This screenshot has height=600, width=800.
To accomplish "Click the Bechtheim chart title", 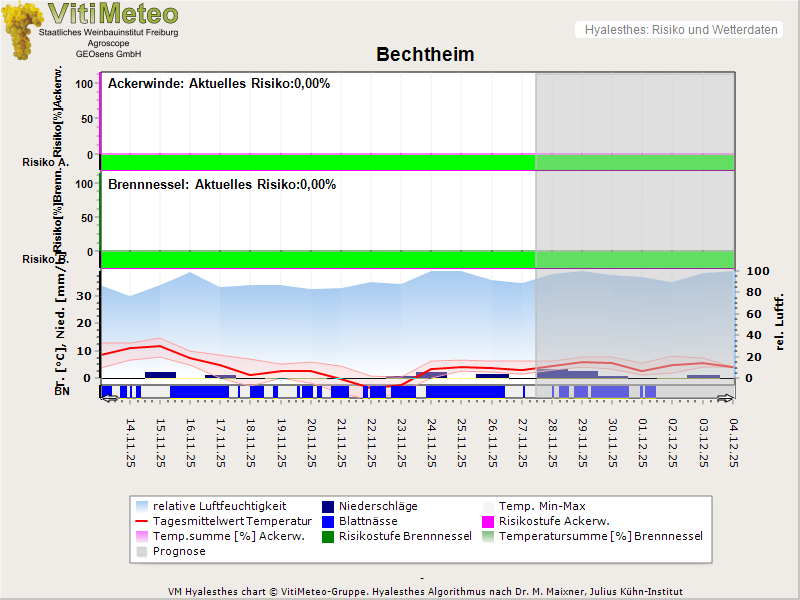I will point(425,55).
